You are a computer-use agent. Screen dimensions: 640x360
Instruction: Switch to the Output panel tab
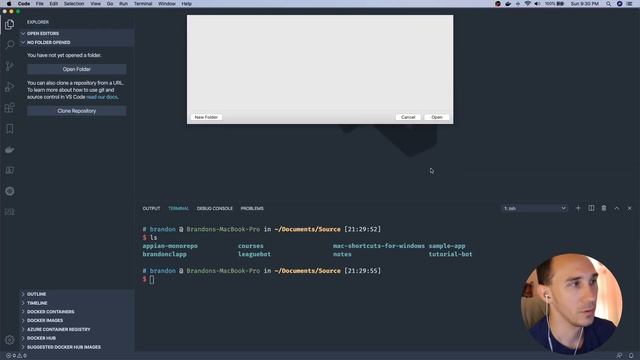click(151, 208)
